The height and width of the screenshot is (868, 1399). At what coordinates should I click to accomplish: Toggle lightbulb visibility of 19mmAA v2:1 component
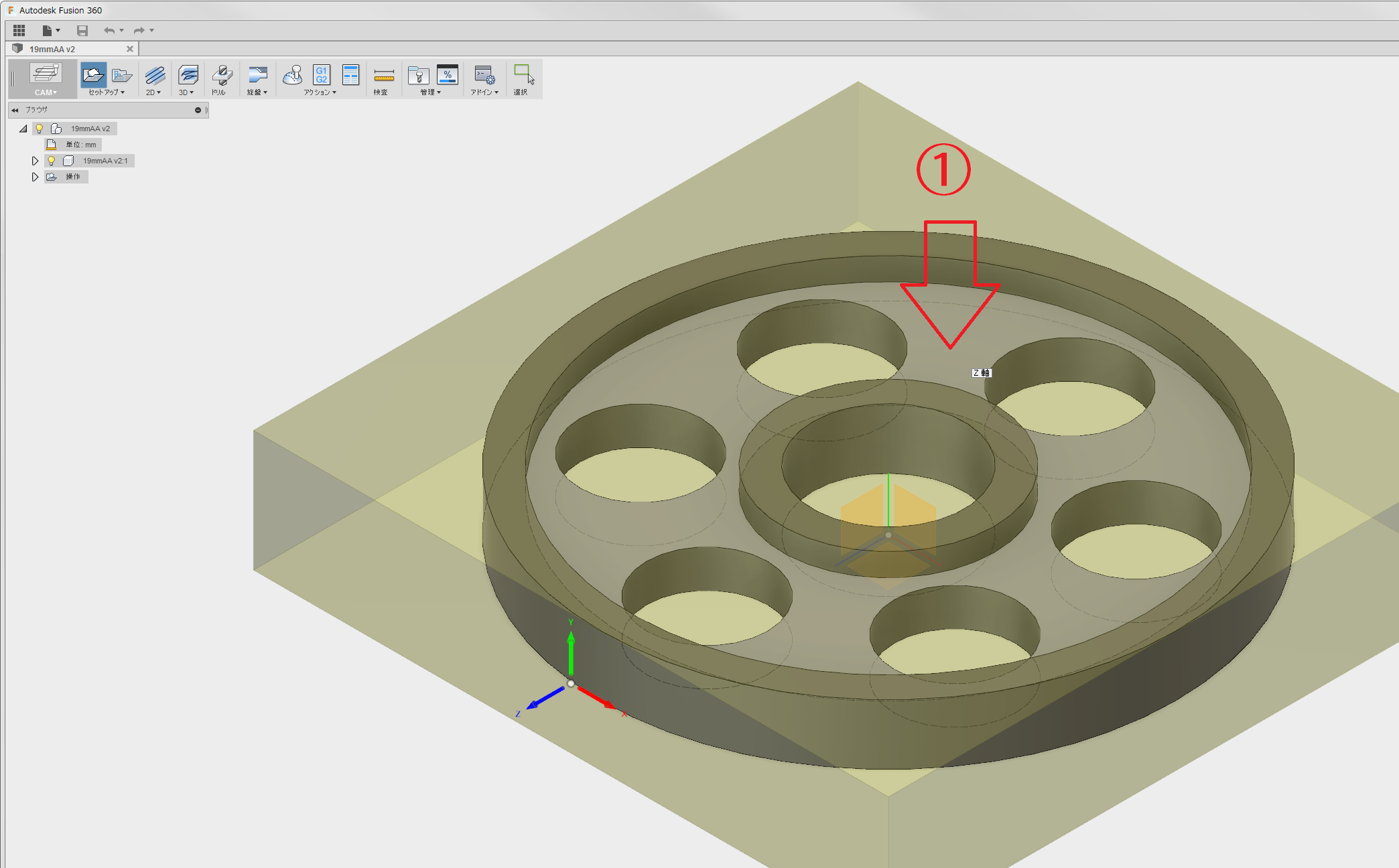pos(52,161)
